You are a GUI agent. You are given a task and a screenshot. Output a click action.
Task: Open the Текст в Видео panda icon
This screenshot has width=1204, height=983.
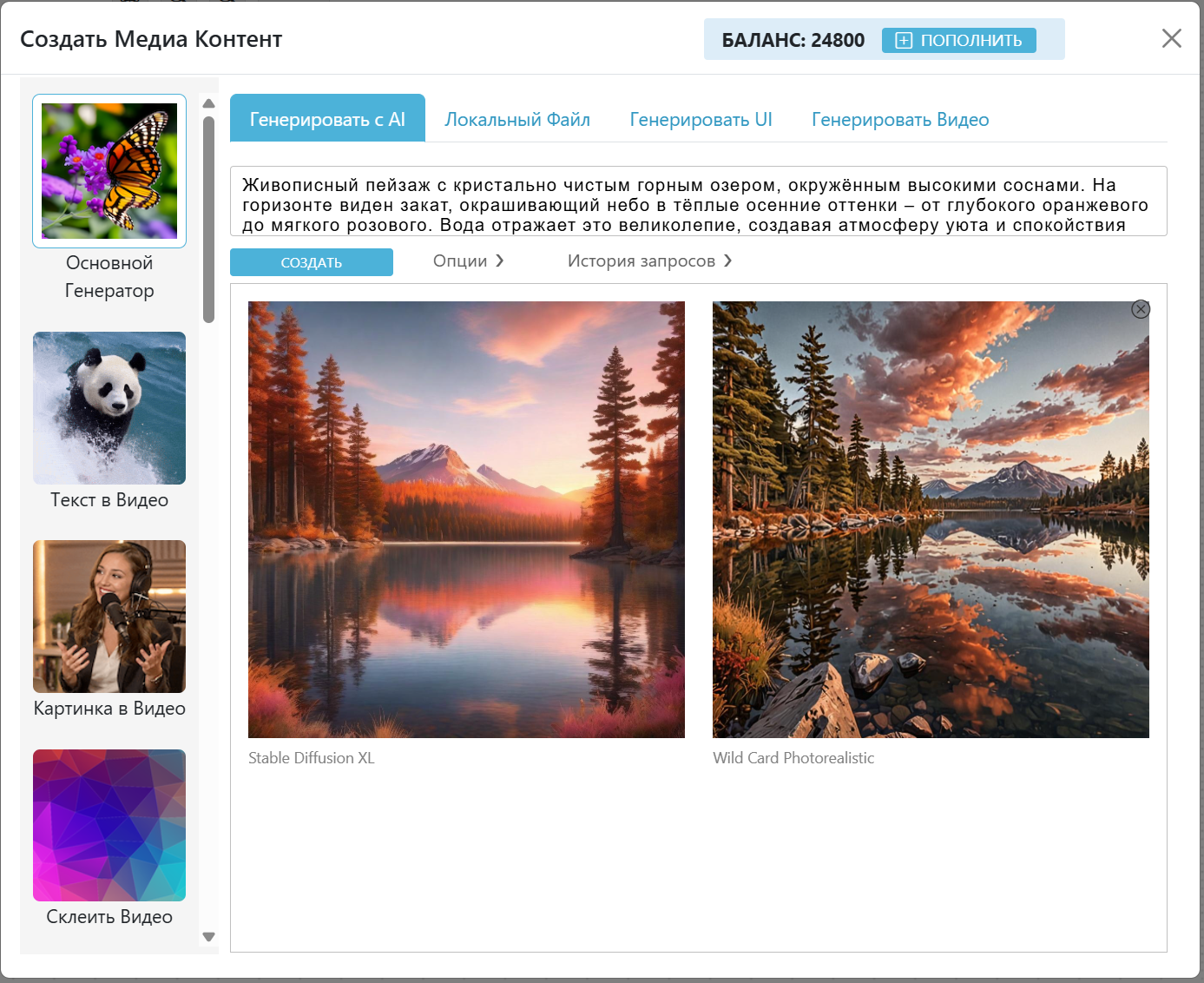(x=109, y=408)
